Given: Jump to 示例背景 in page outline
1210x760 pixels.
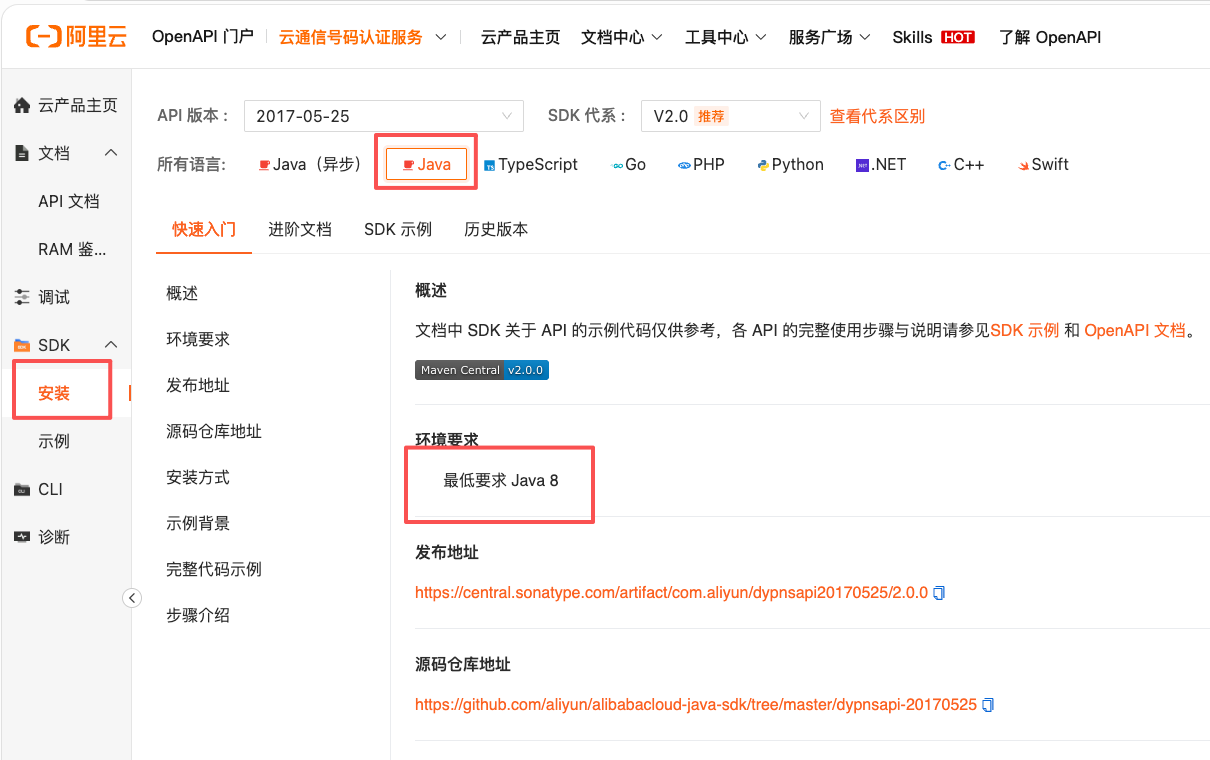Looking at the screenshot, I should point(198,523).
